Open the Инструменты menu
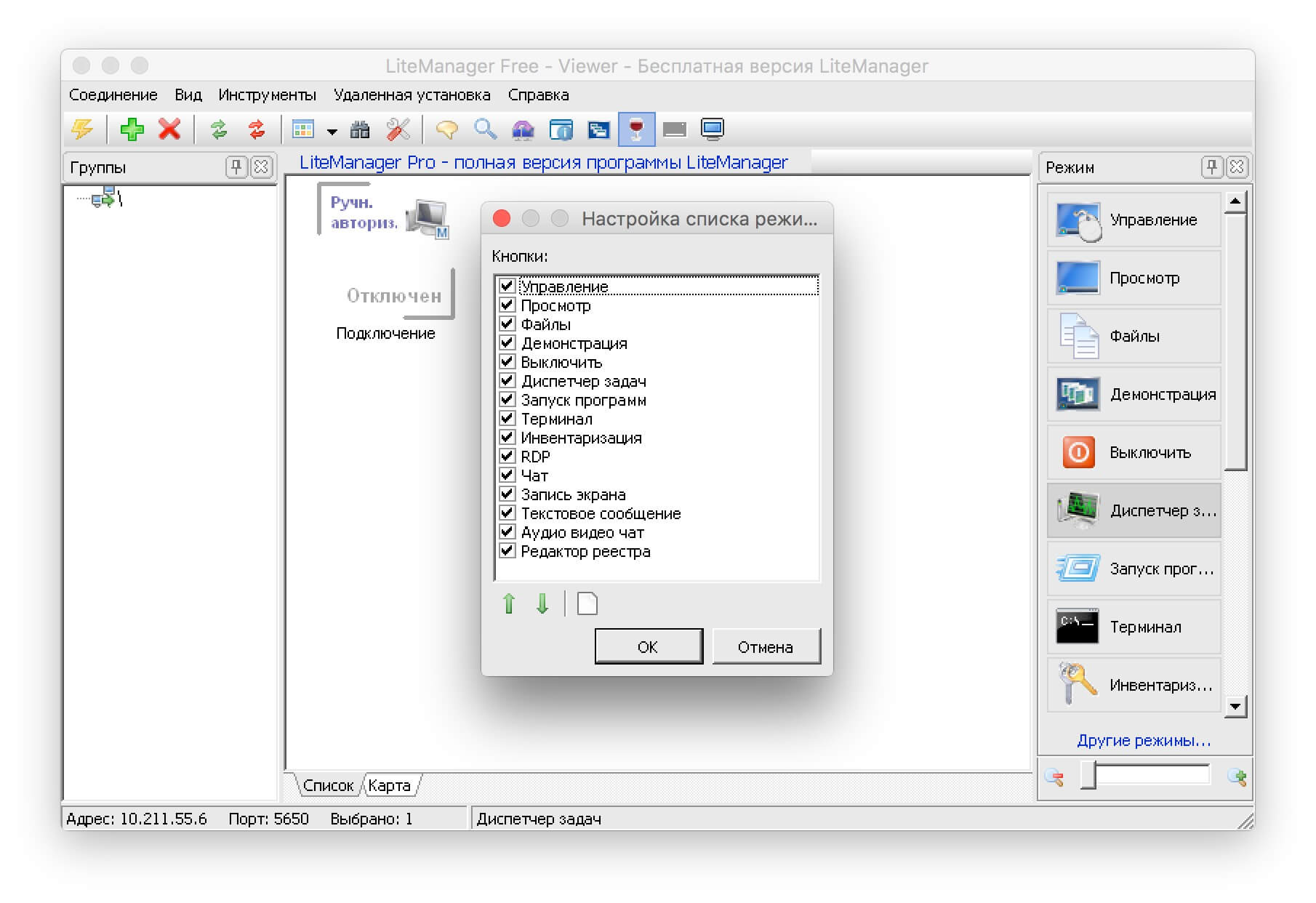The image size is (1316, 903). tap(267, 95)
